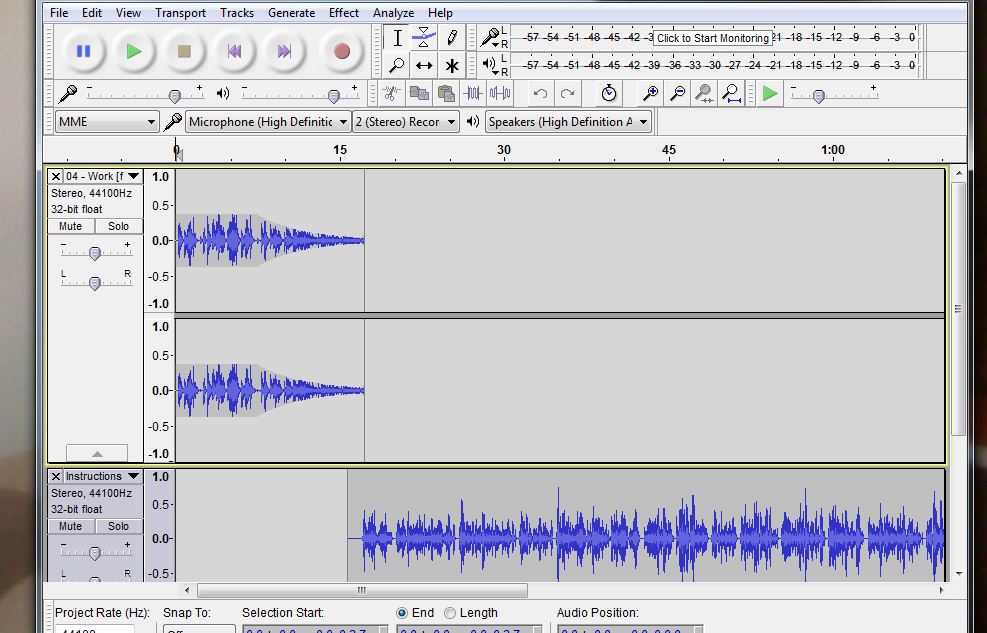The image size is (987, 633).
Task: Stop playback with the Stop button
Action: (184, 52)
